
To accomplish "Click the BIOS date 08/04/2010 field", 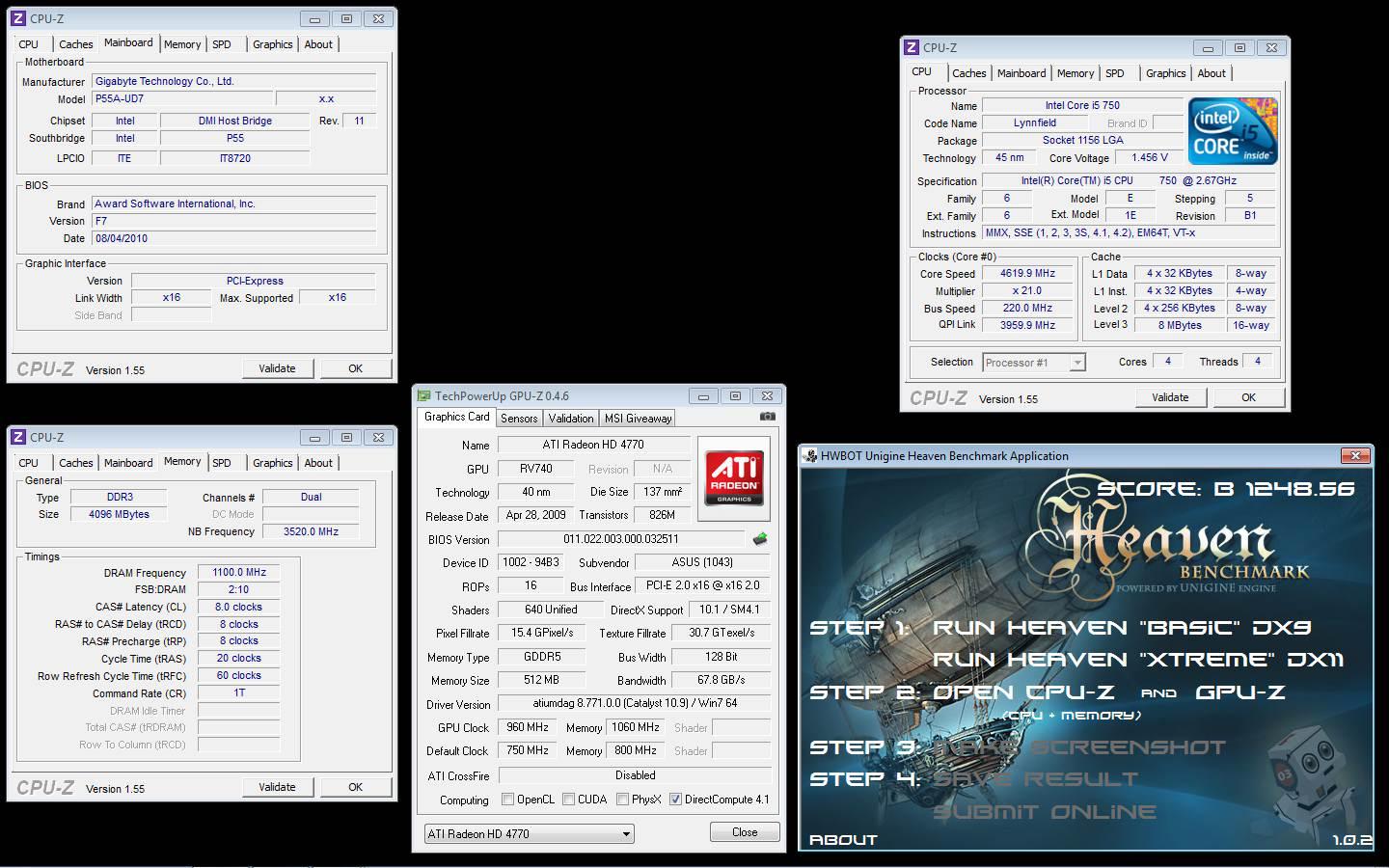I will [x=233, y=238].
